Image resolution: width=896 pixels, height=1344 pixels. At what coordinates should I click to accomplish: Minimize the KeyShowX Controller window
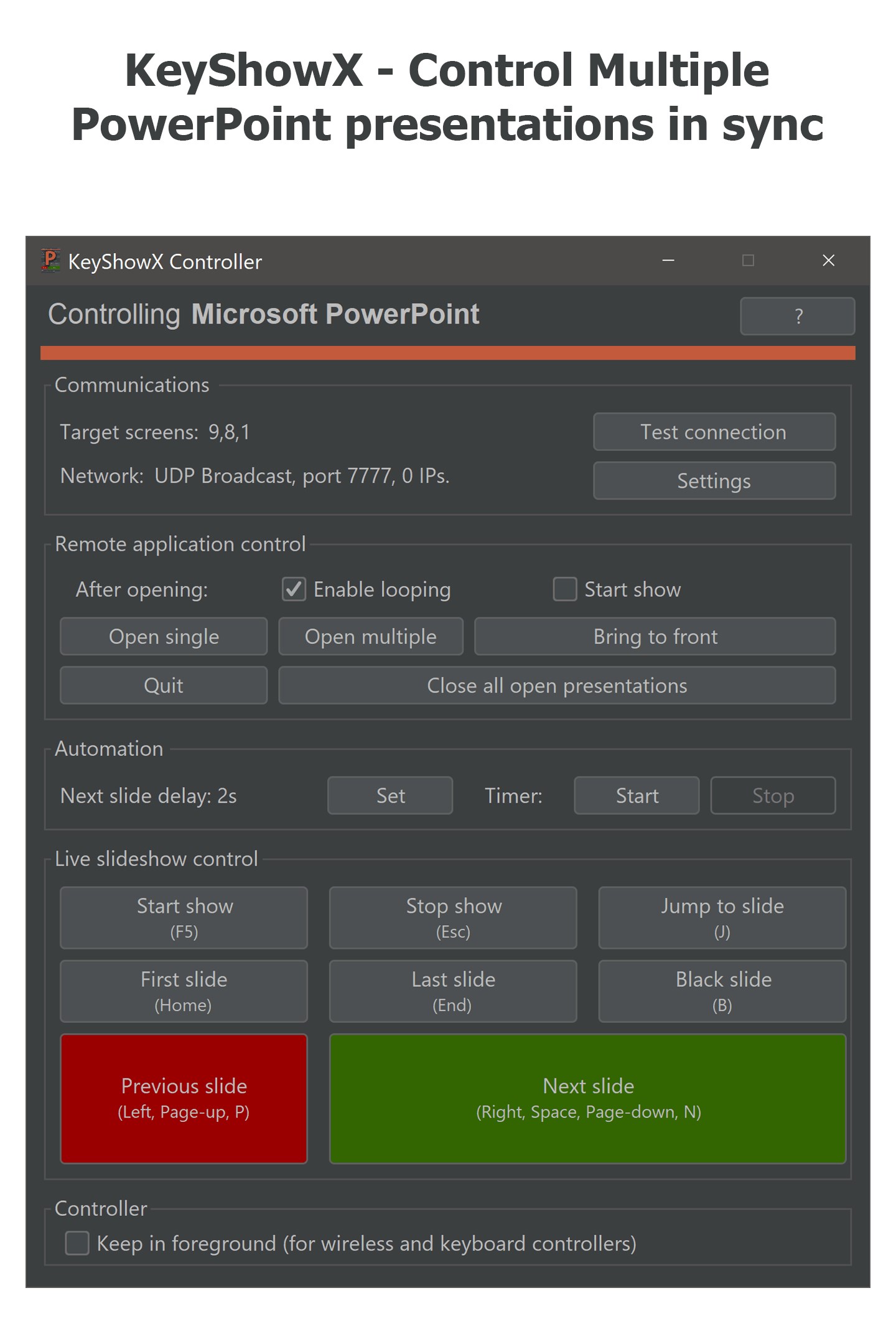click(x=669, y=260)
